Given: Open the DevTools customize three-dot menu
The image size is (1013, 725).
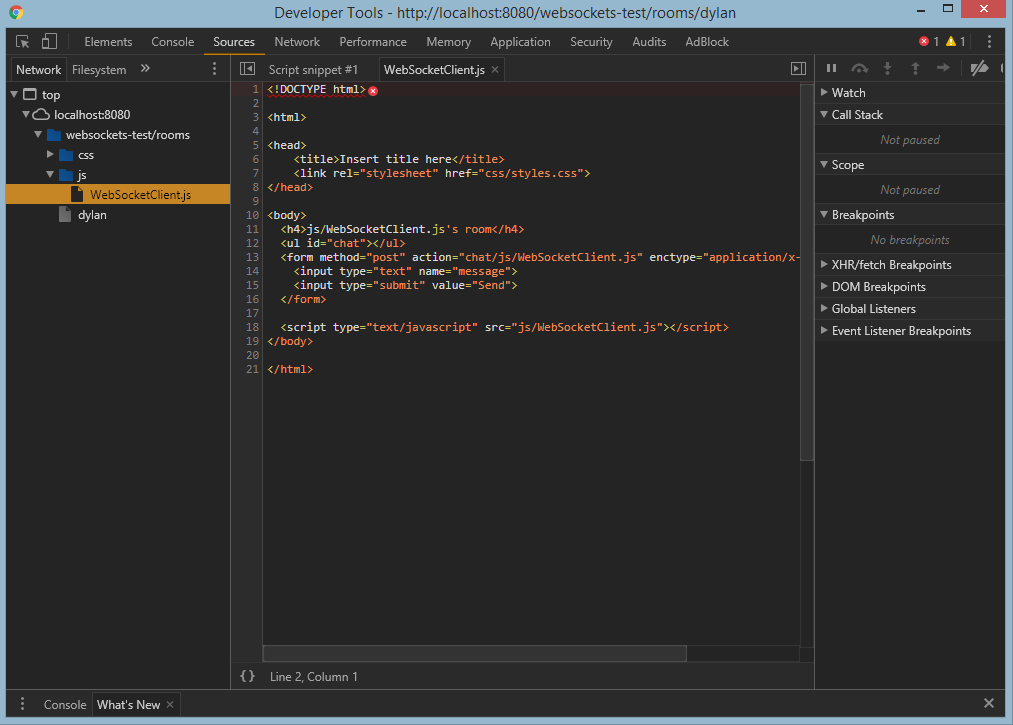Looking at the screenshot, I should coord(989,42).
